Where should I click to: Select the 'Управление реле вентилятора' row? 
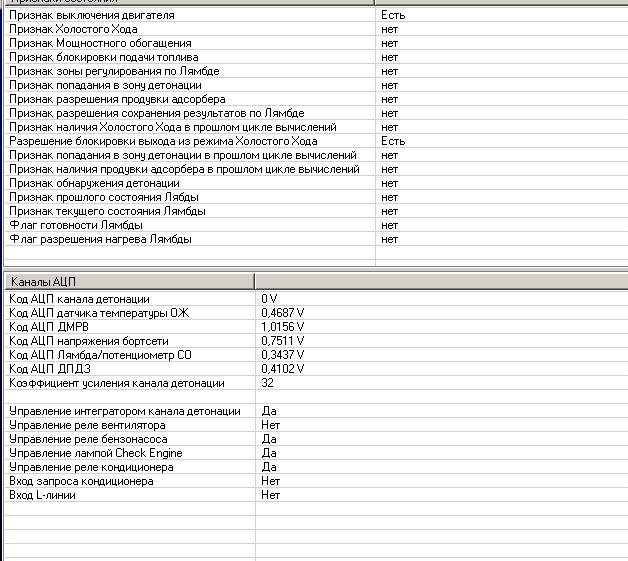pos(87,425)
